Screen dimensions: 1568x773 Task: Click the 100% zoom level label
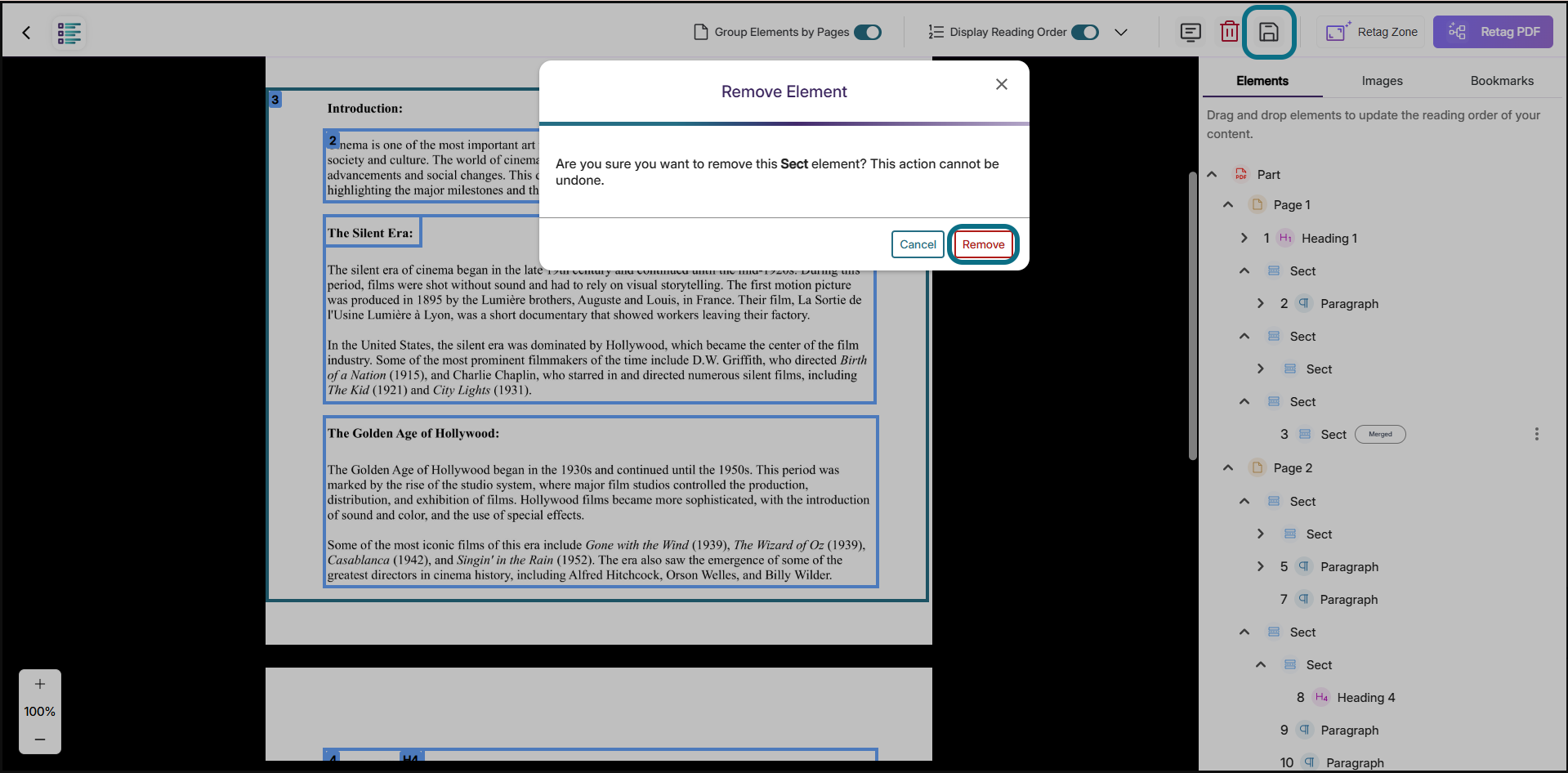click(x=40, y=712)
